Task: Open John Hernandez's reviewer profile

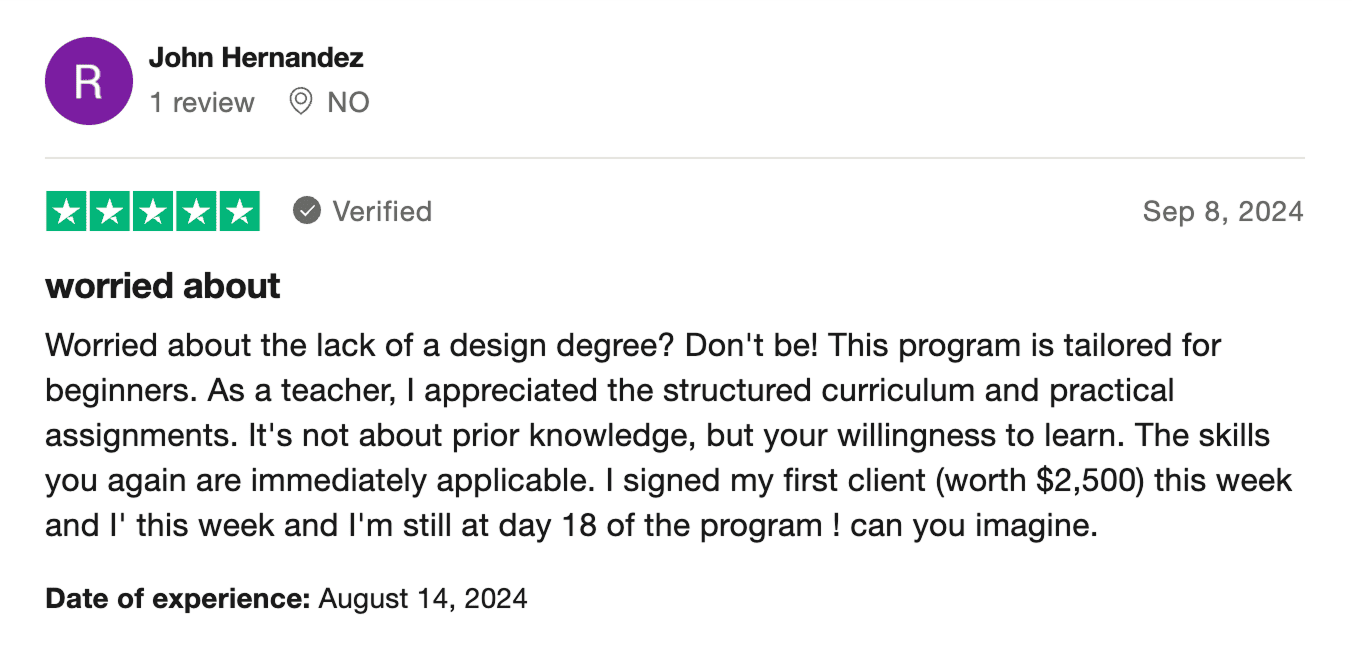Action: pos(256,58)
